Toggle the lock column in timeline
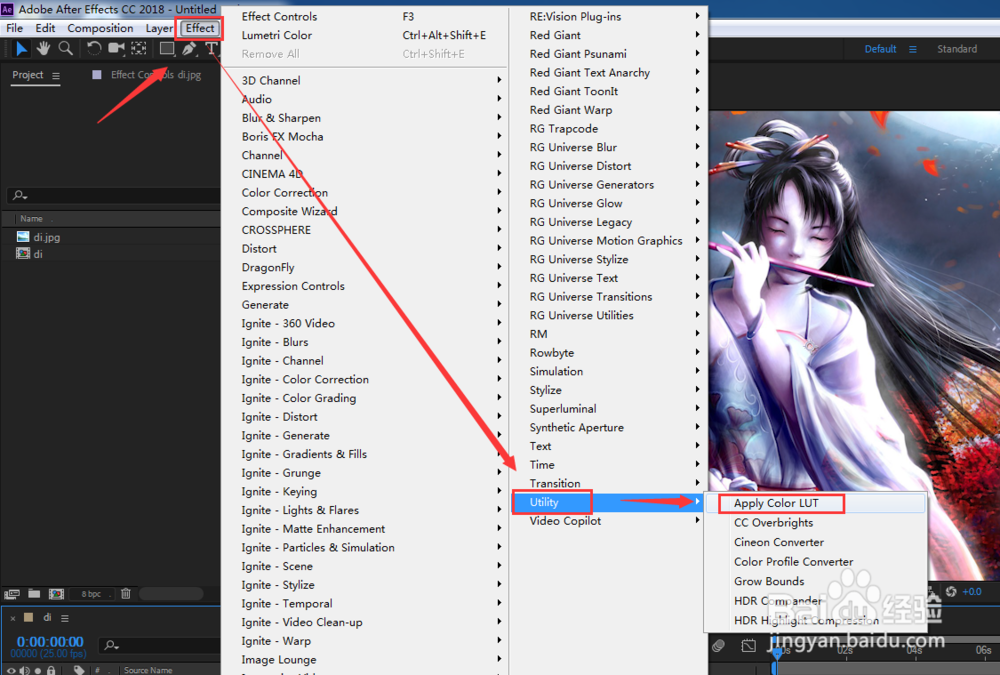Screen dimensions: 1000x675 click(51, 670)
